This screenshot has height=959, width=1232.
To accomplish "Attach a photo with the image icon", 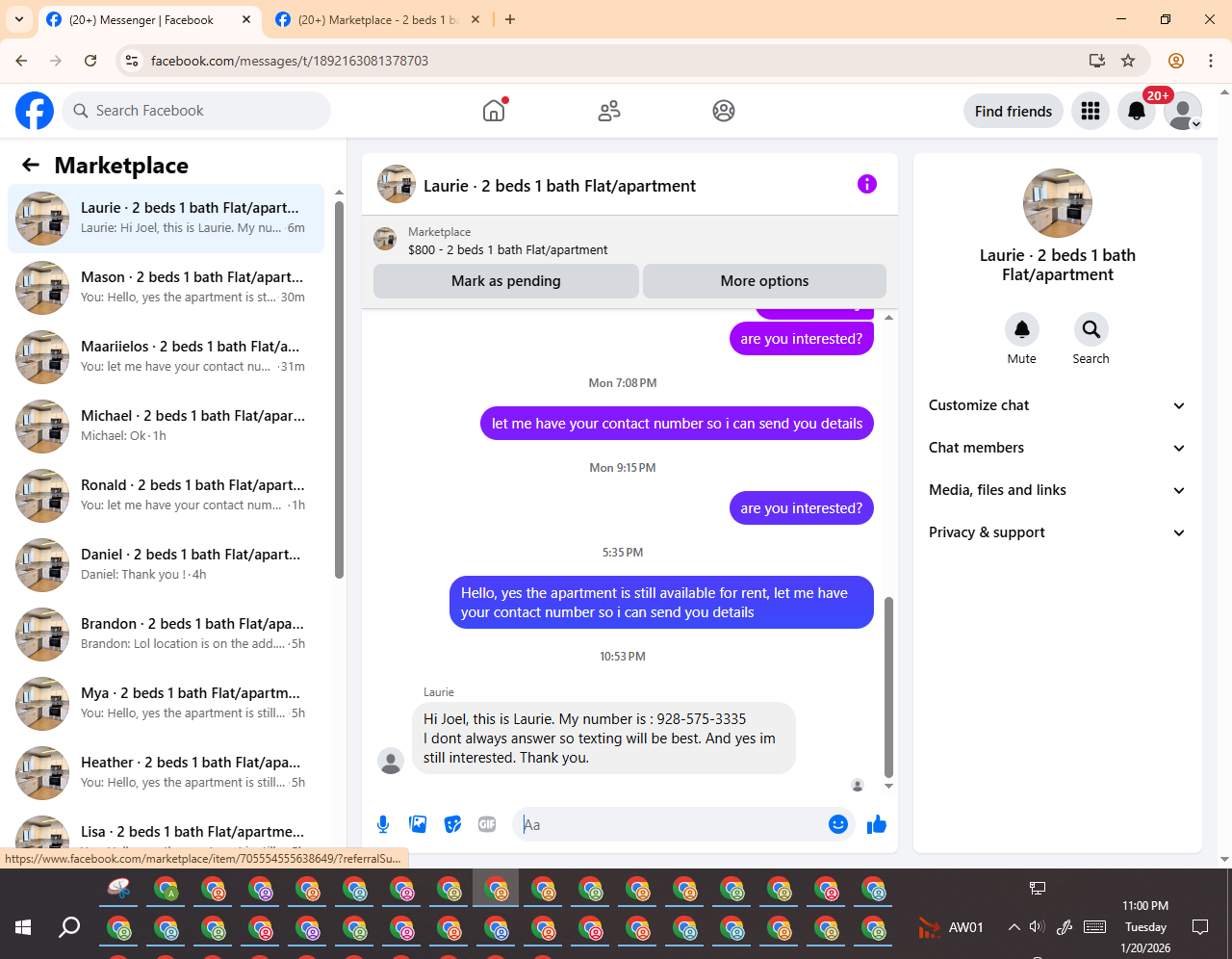I will [418, 824].
